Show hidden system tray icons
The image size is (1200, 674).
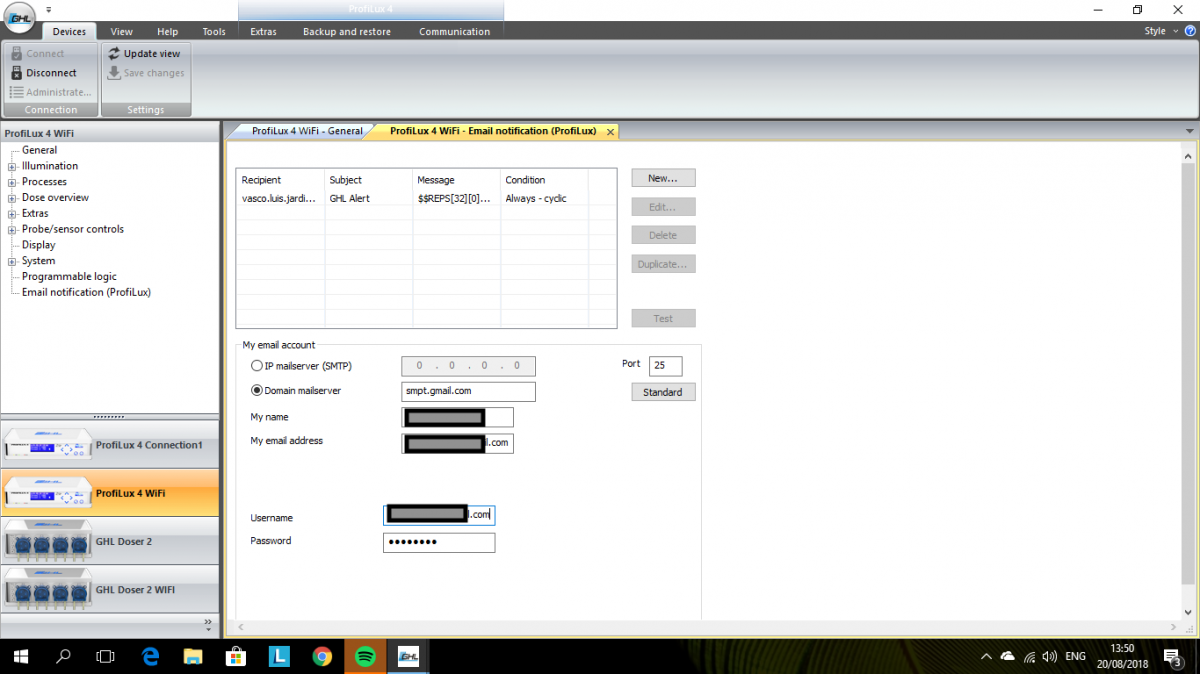click(986, 657)
